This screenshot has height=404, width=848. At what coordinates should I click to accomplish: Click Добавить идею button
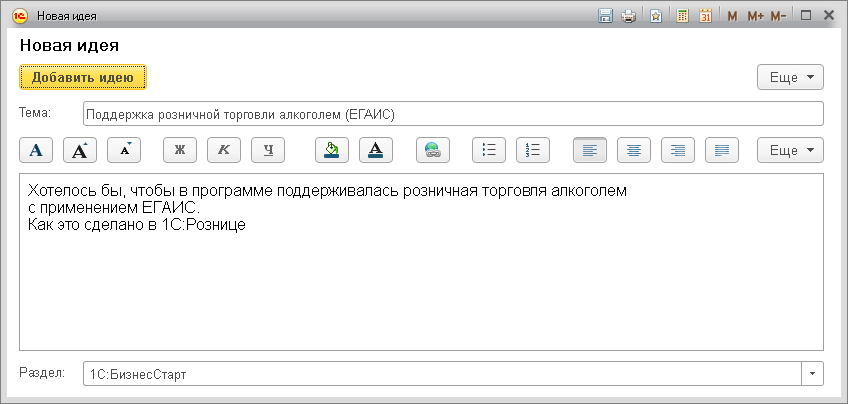click(x=83, y=77)
